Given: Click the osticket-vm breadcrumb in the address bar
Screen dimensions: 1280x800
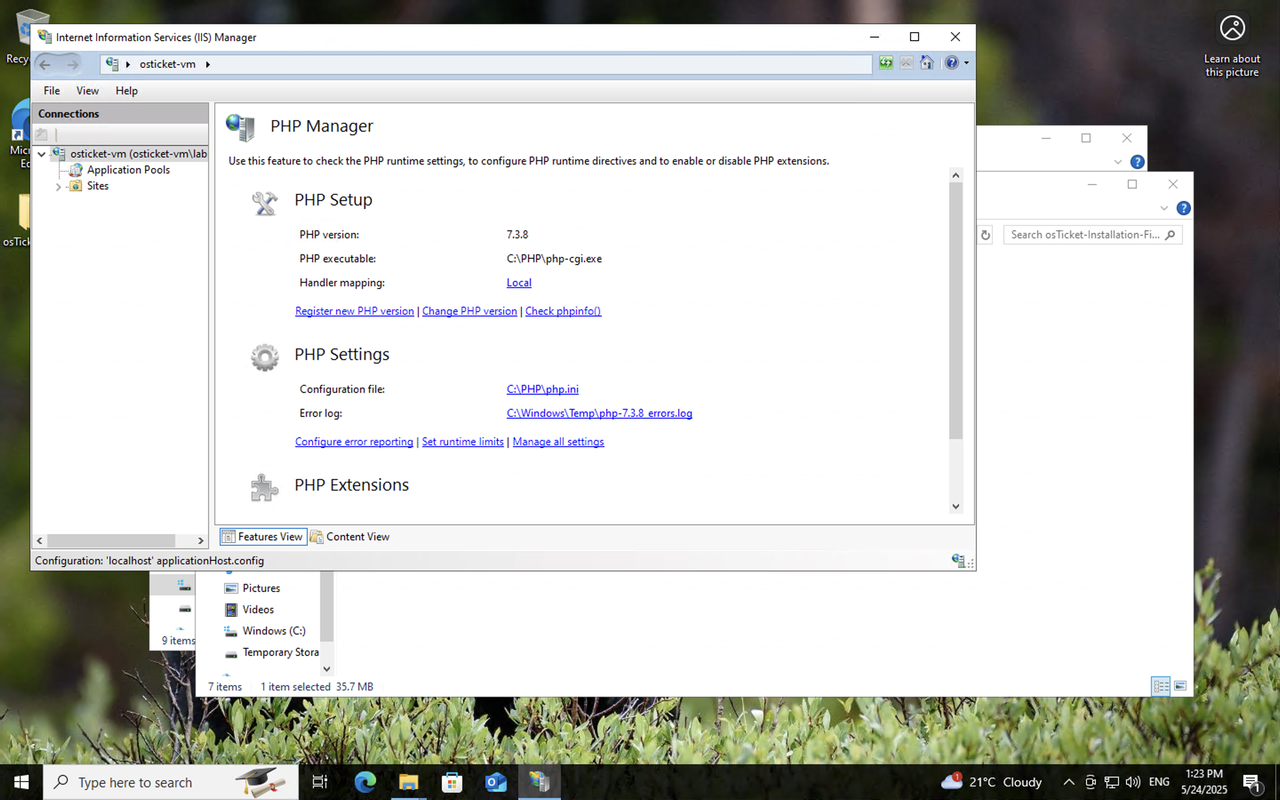Looking at the screenshot, I should (167, 64).
